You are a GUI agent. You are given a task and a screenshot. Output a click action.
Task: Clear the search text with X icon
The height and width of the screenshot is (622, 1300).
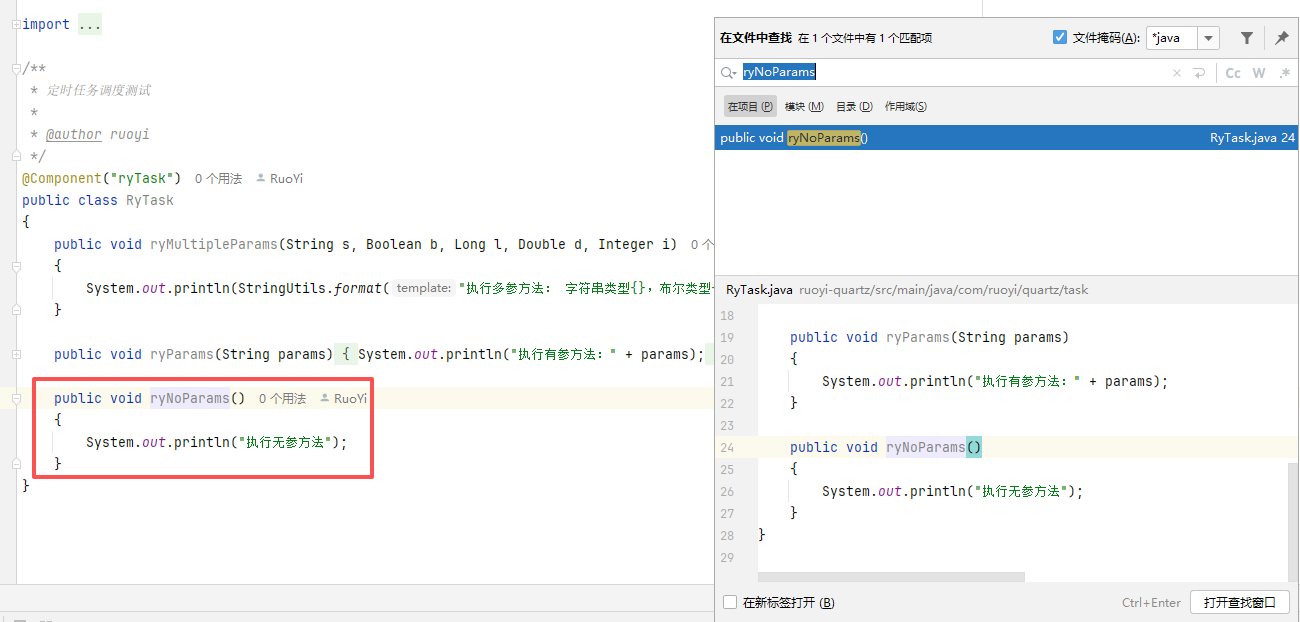click(1176, 73)
